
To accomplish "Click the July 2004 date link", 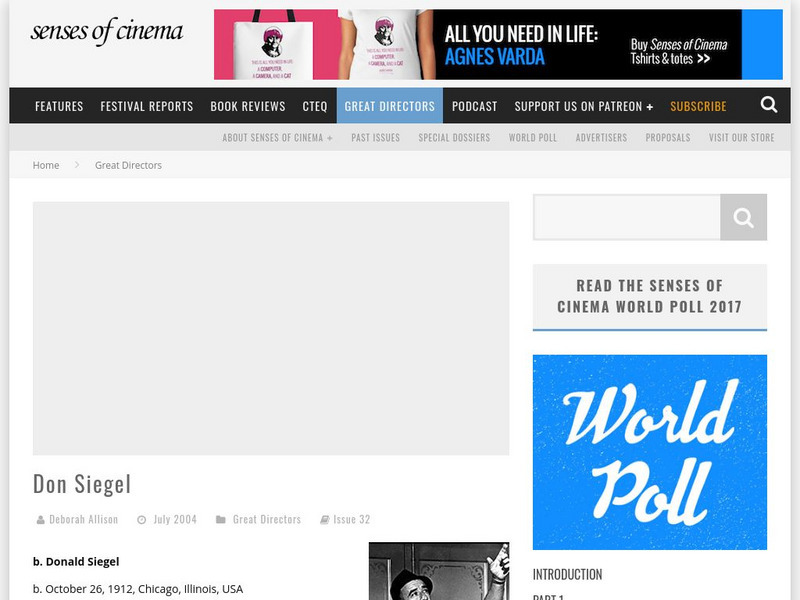I will click(175, 520).
